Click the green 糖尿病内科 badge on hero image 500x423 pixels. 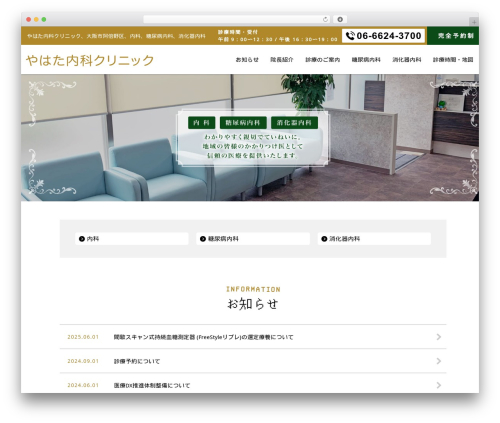click(x=243, y=123)
